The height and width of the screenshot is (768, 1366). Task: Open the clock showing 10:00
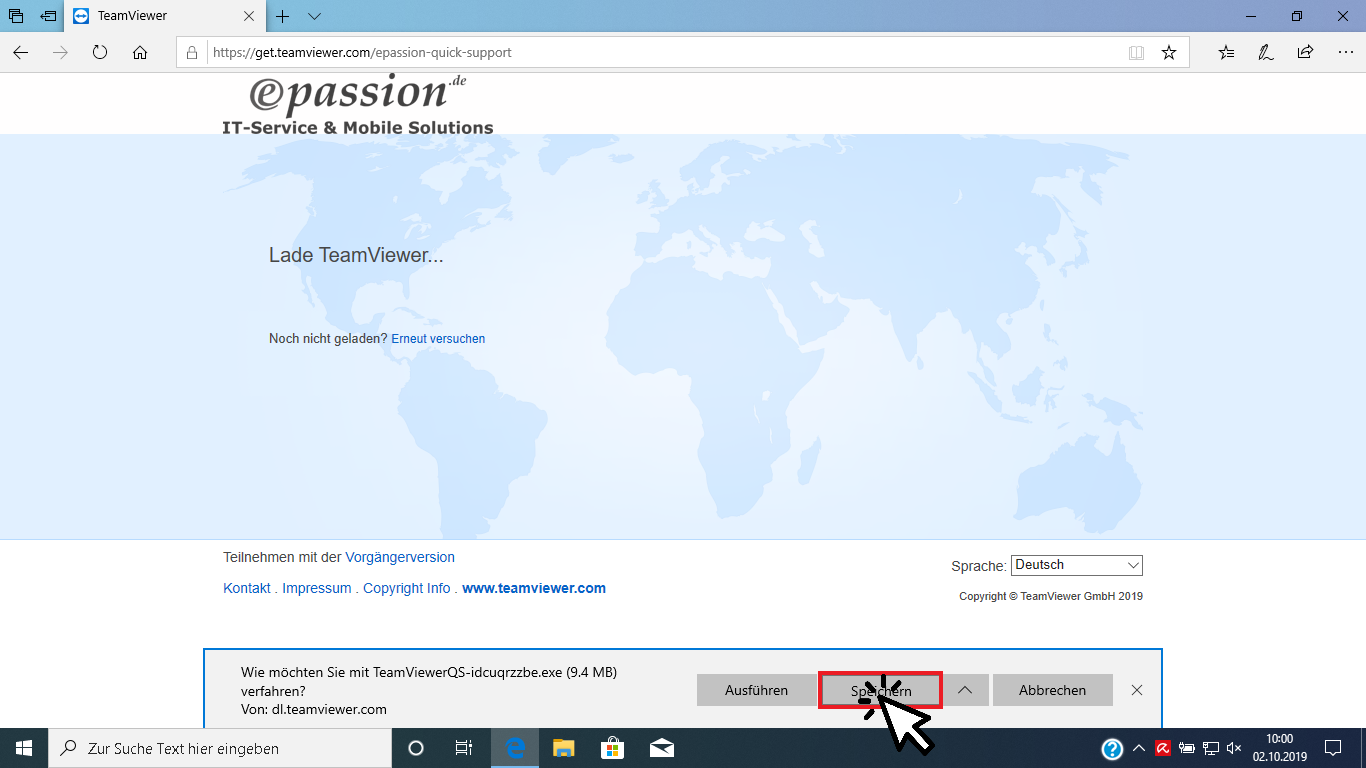(x=1279, y=748)
